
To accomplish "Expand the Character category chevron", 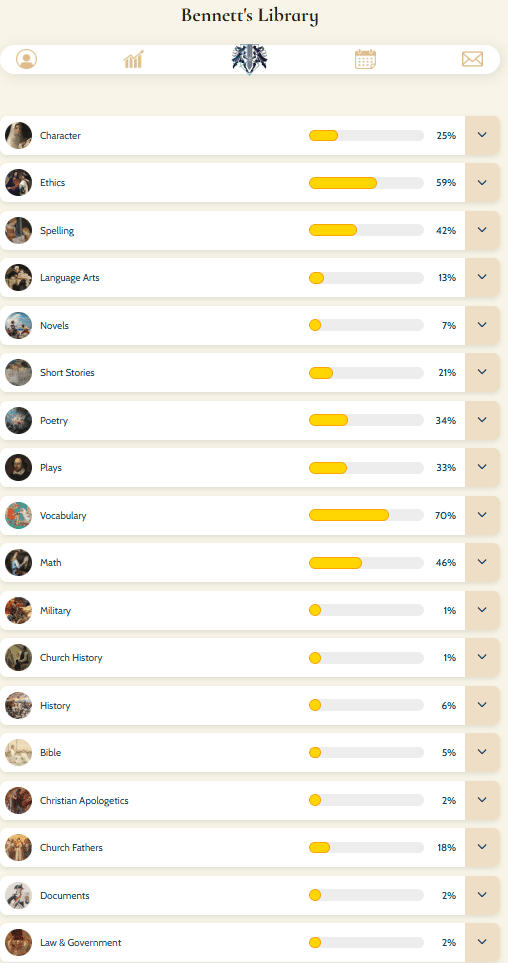I will [482, 135].
